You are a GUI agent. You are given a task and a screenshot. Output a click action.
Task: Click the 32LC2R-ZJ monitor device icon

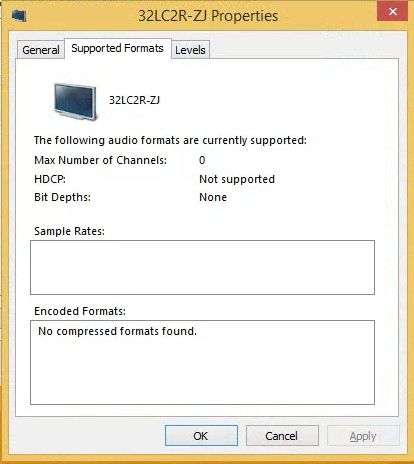pos(75,102)
